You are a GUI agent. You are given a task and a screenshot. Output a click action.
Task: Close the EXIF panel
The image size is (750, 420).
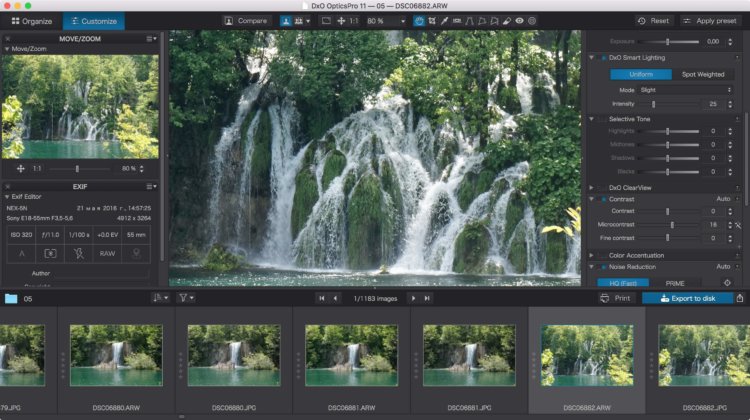click(7, 187)
